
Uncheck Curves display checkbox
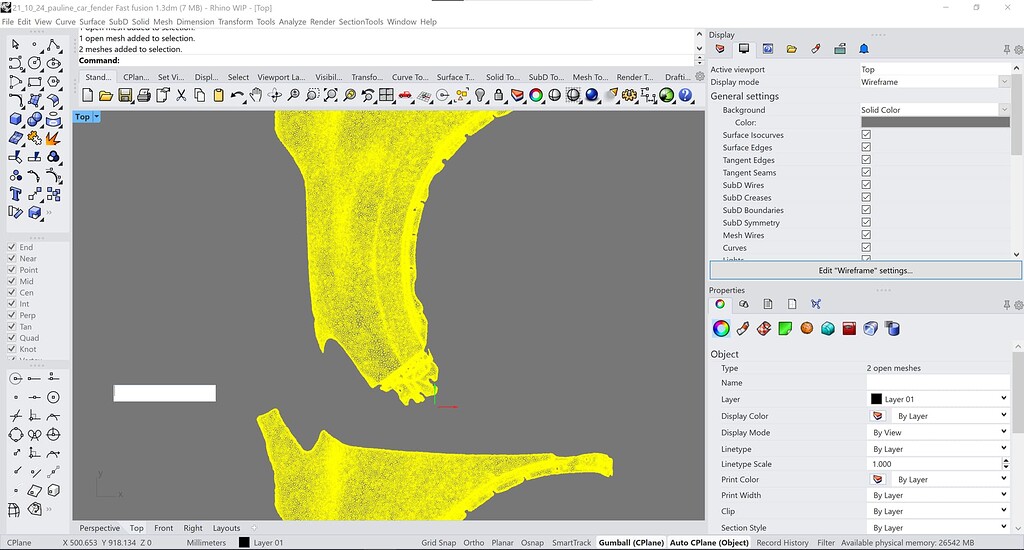[866, 248]
